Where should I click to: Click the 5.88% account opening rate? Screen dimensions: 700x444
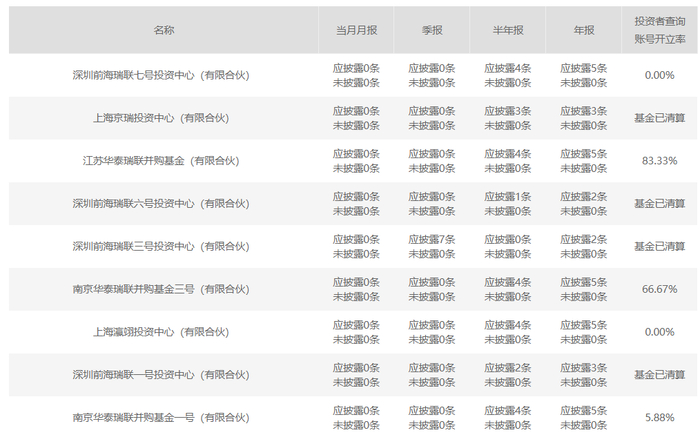click(659, 418)
